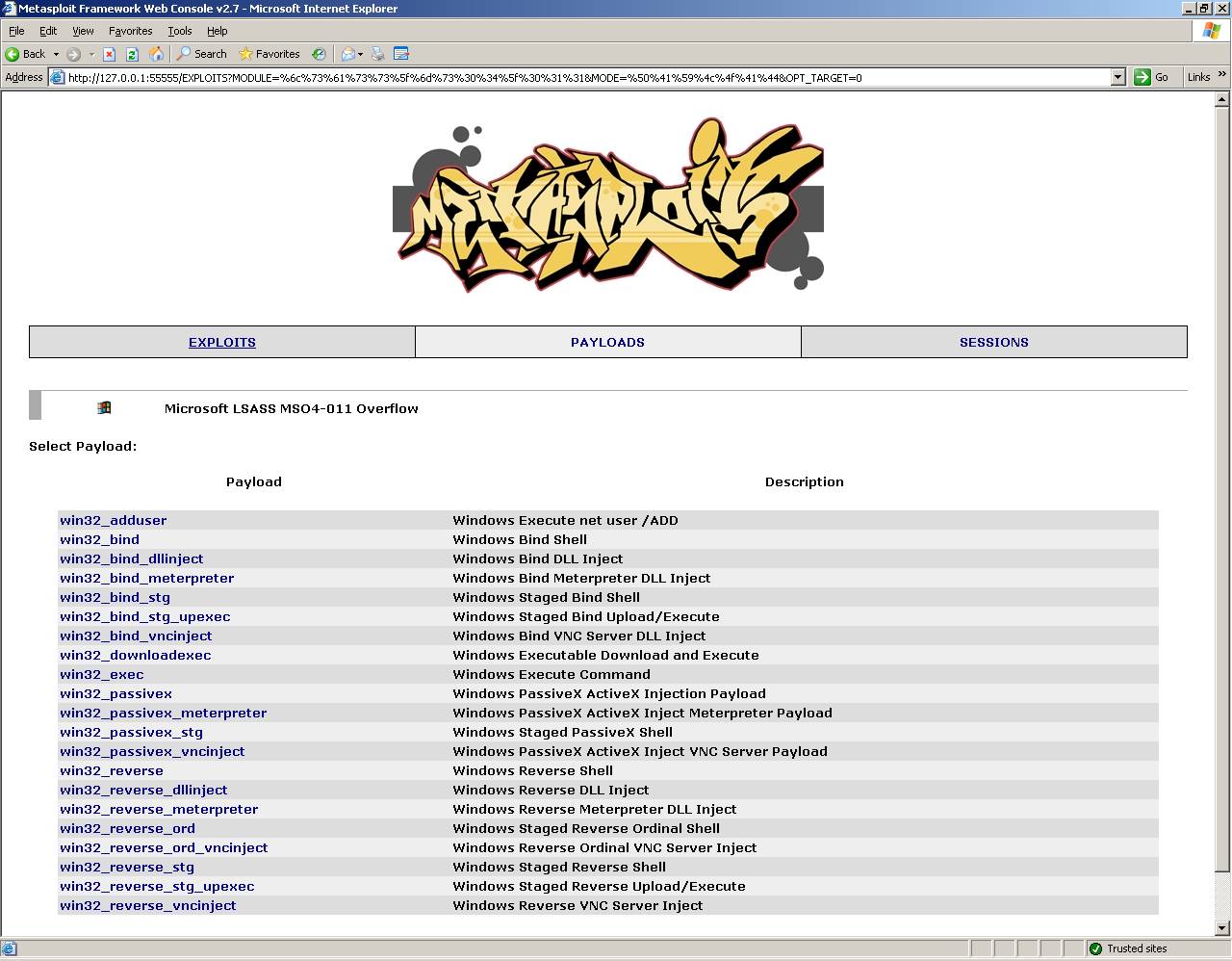Open the Tools menu

[179, 31]
